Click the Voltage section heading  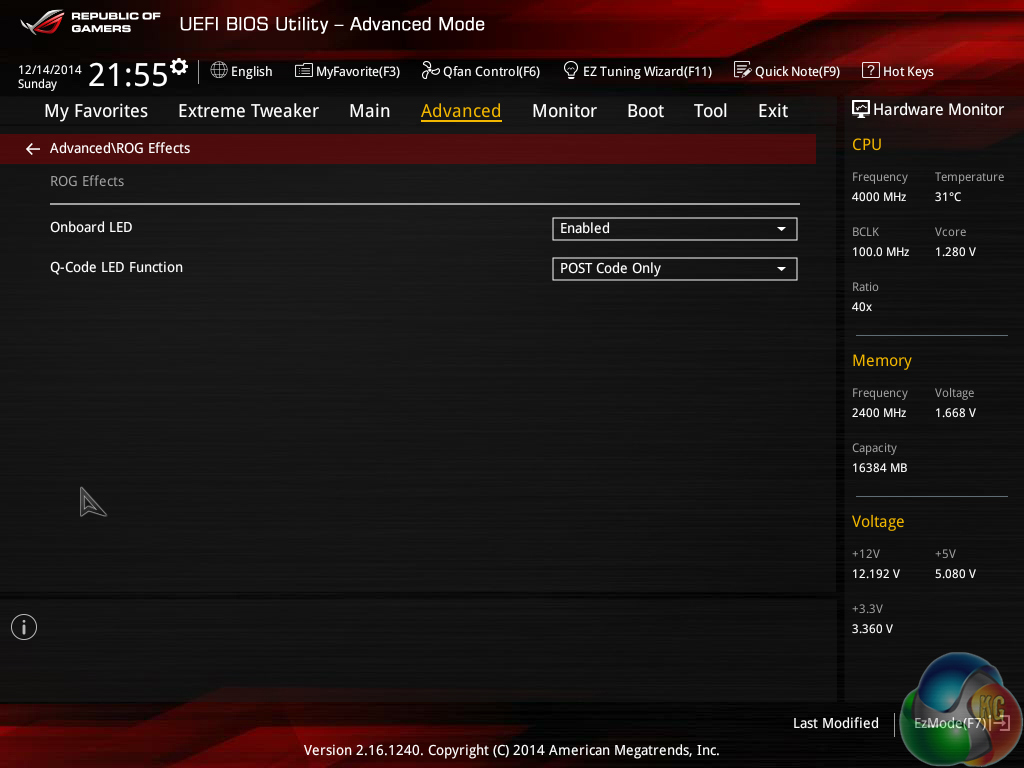pyautogui.click(x=878, y=521)
